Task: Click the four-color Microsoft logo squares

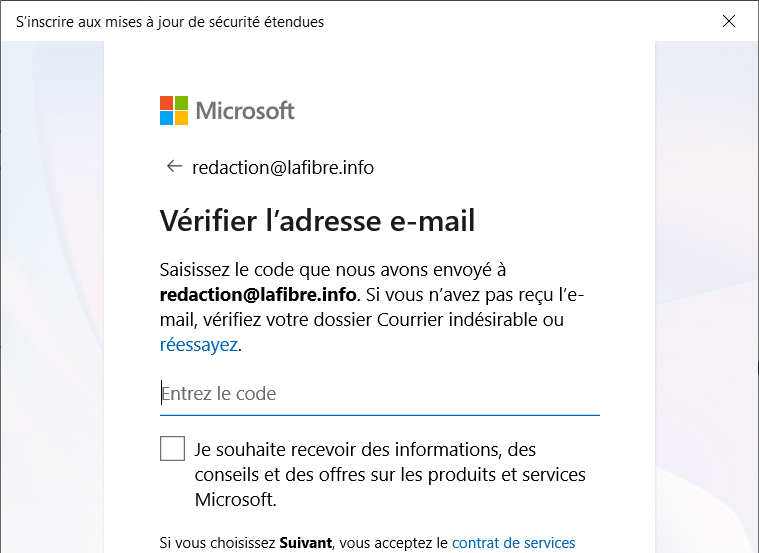Action: 173,111
